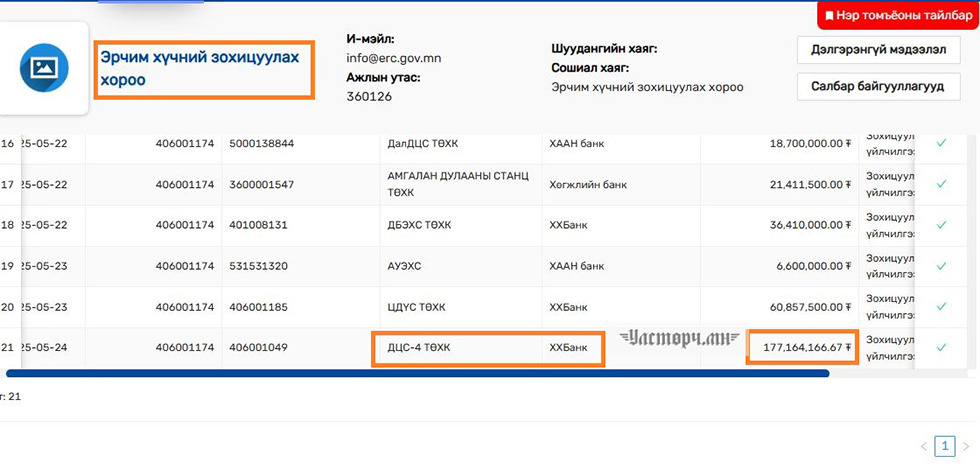Image resolution: width=980 pixels, height=470 pixels.
Task: Select the ДЦС-4 ТӨХК recipient cell
Action: pyautogui.click(x=460, y=348)
